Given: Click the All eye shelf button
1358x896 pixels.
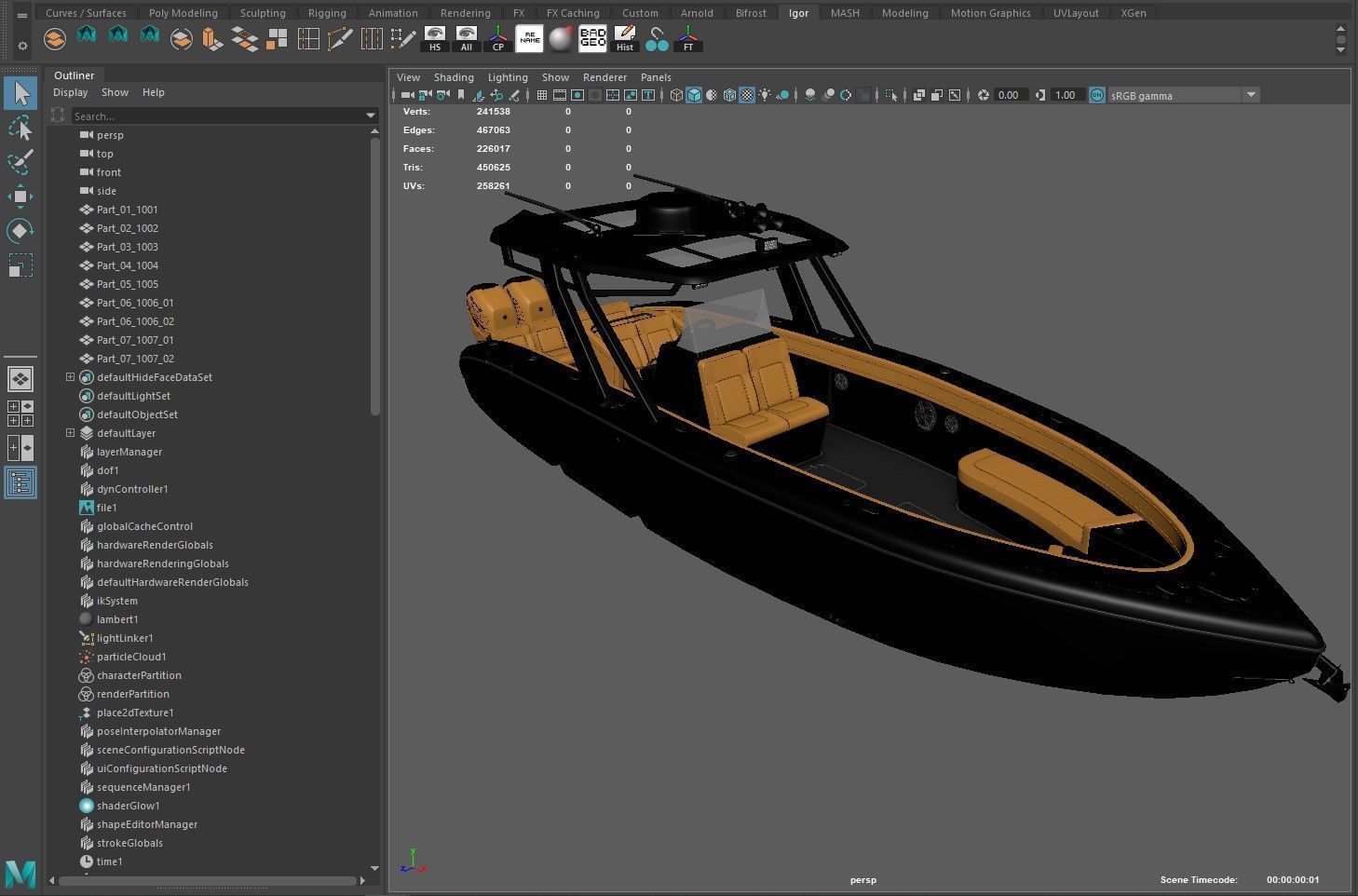Looking at the screenshot, I should (467, 38).
